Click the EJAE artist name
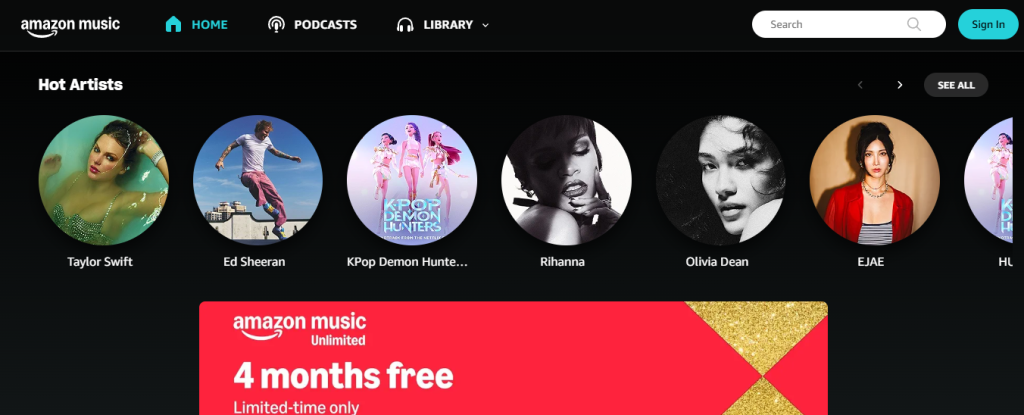The width and height of the screenshot is (1024, 415). point(871,262)
